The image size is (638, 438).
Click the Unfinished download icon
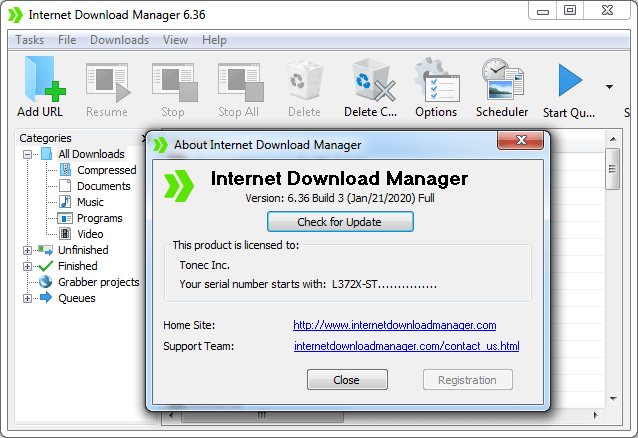click(46, 250)
